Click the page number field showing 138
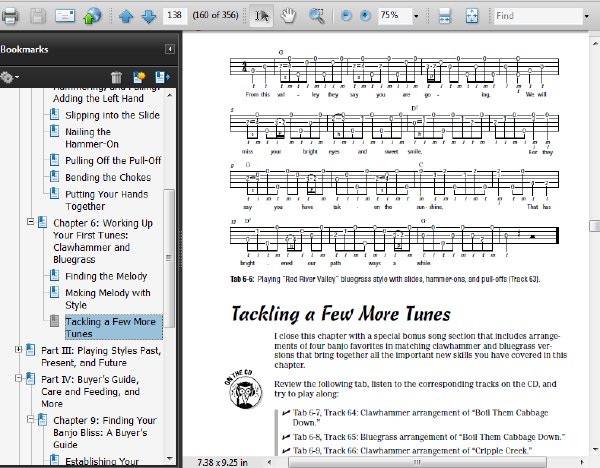 point(174,15)
